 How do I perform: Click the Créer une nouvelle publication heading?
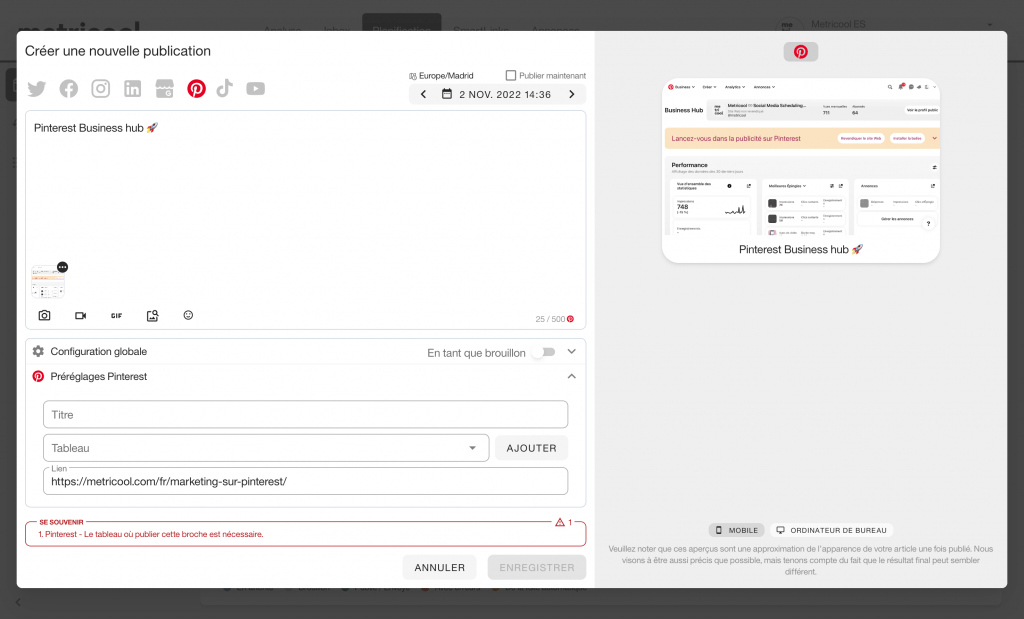(118, 51)
